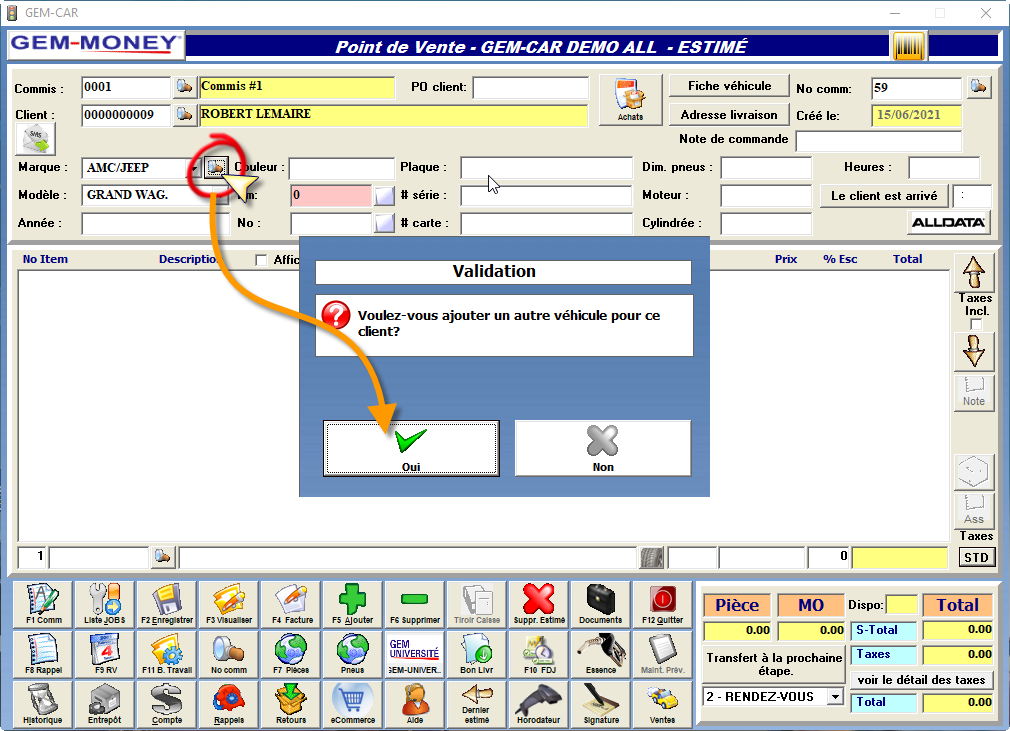1010x731 pixels.
Task: Click the Essence fuel pump icon
Action: coord(601,654)
